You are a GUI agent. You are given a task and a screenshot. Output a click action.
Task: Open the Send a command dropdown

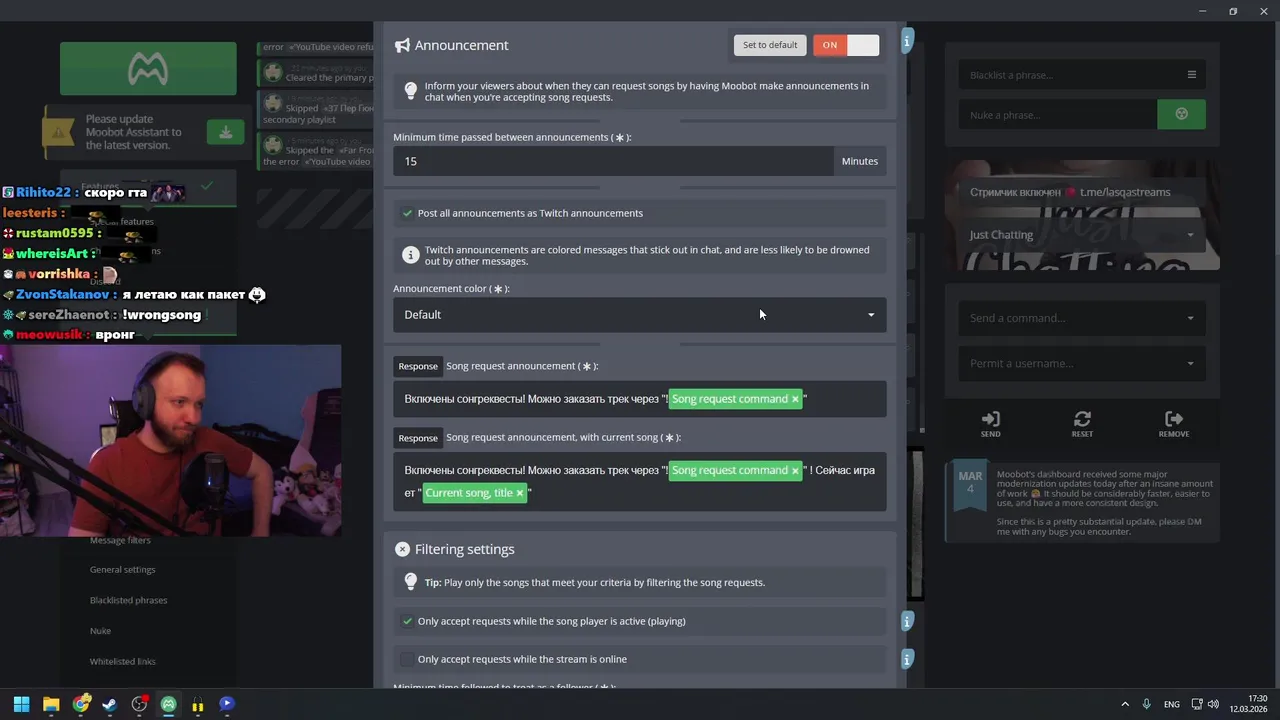[1082, 318]
